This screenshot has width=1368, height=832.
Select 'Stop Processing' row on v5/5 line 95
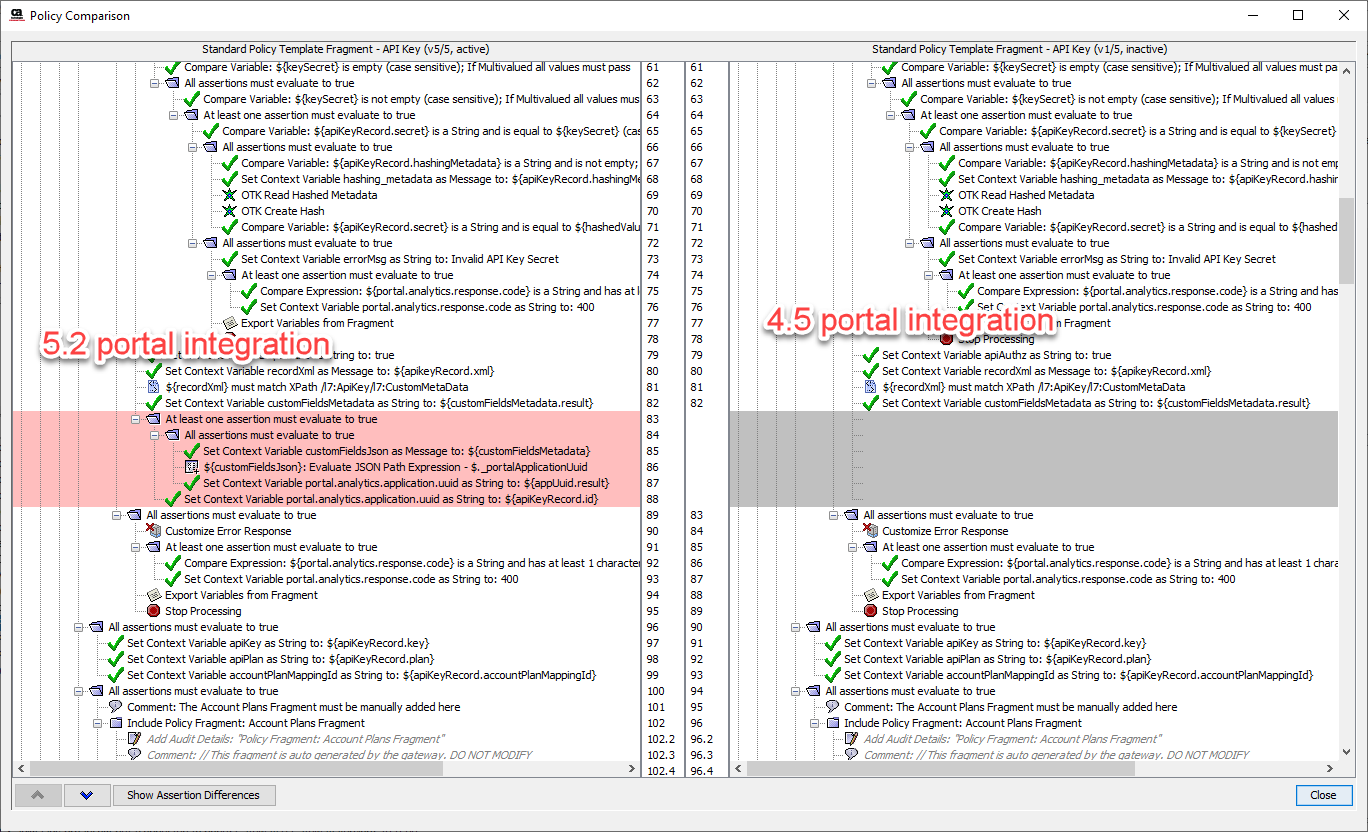(203, 611)
